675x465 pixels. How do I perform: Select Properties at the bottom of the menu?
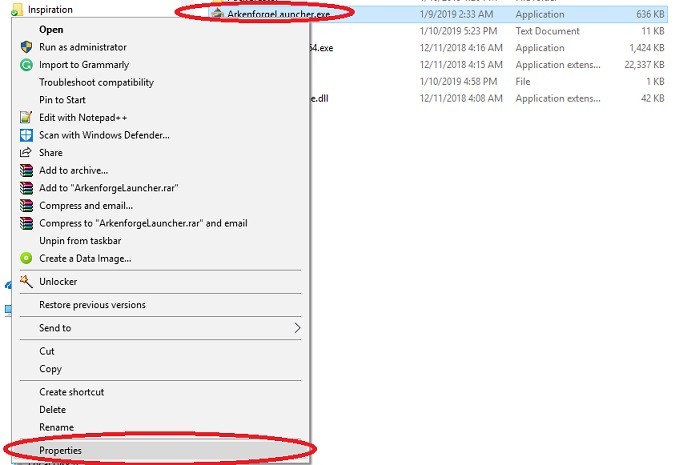60,451
